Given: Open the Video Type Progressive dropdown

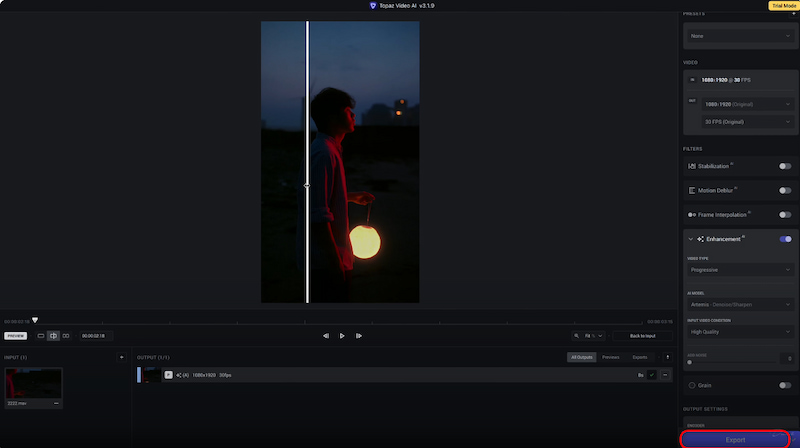Looking at the screenshot, I should click(740, 270).
